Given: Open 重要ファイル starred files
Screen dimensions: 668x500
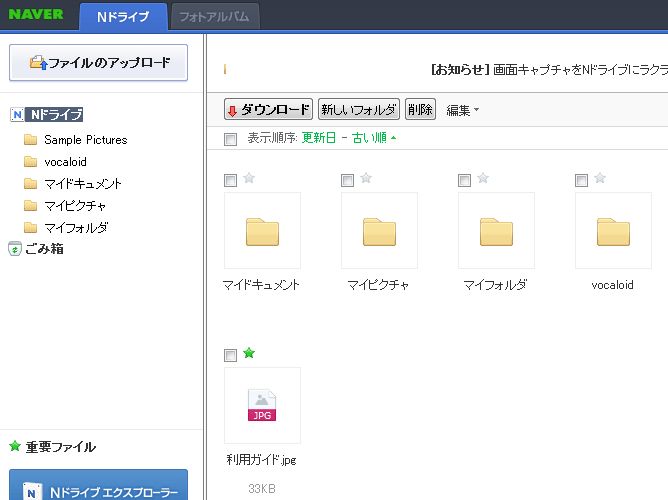Looking at the screenshot, I should pos(60,447).
